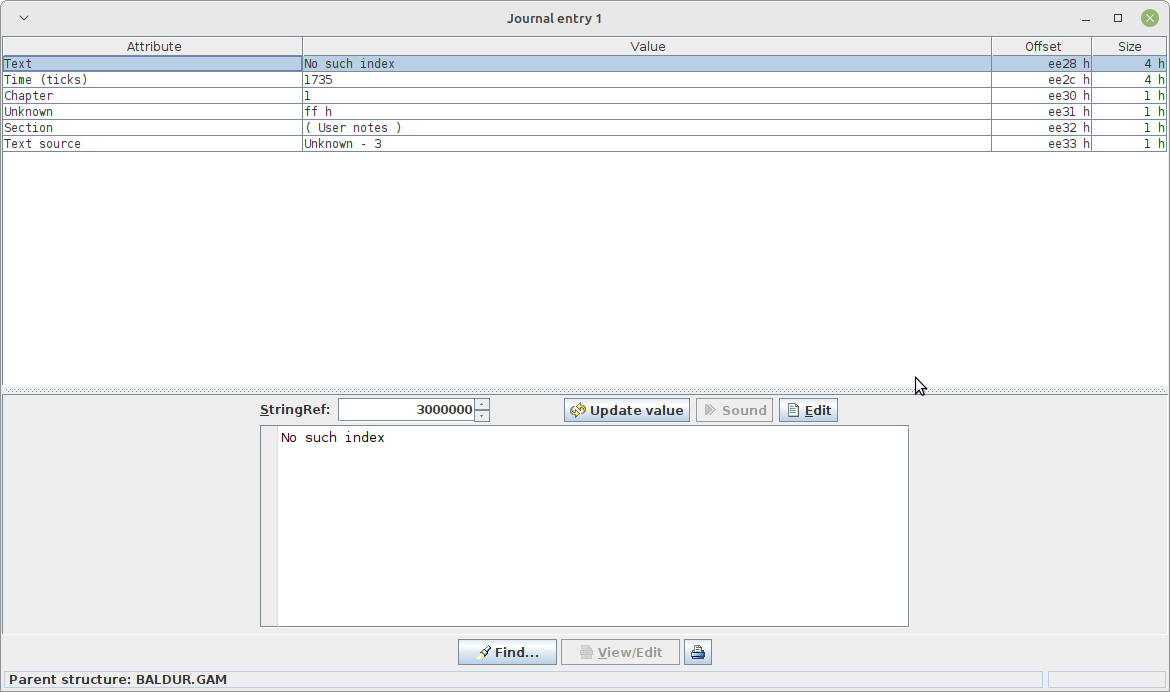The image size is (1170, 692).
Task: Click the value cell '1735'
Action: click(x=647, y=80)
